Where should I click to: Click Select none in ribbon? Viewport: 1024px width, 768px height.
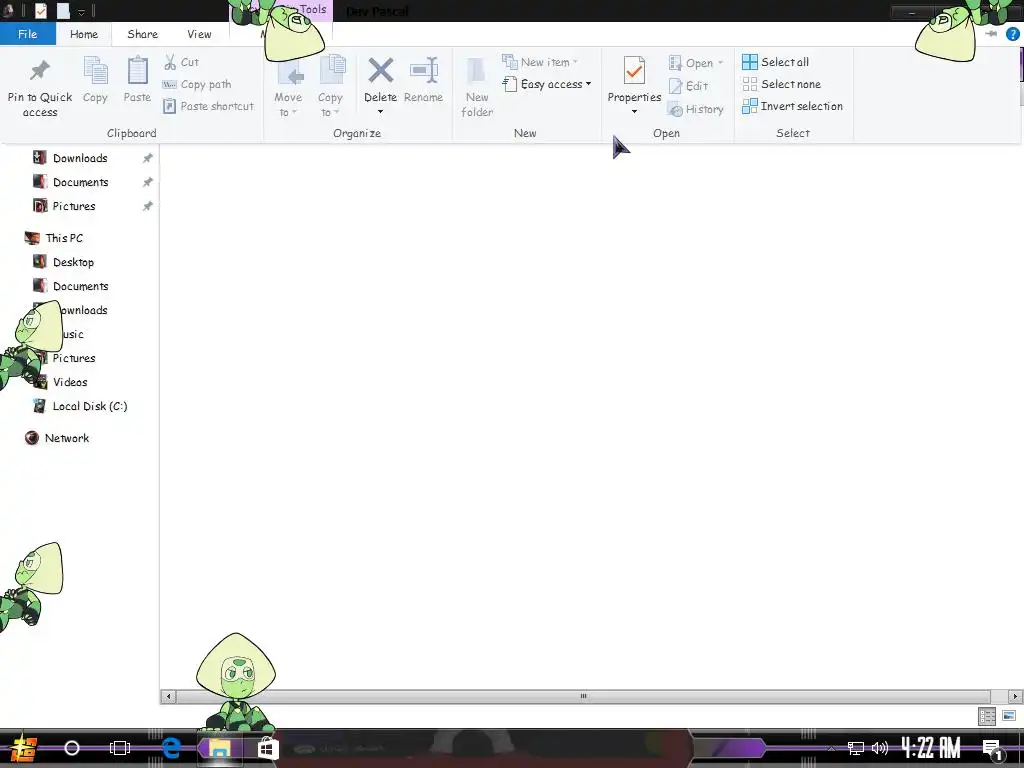click(782, 84)
